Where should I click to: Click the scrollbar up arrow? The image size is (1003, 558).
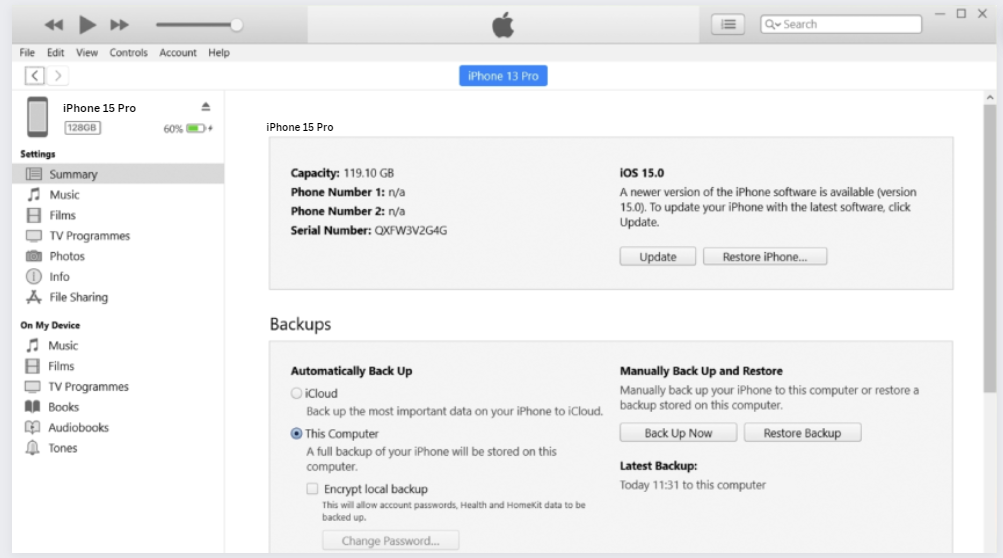tap(990, 97)
